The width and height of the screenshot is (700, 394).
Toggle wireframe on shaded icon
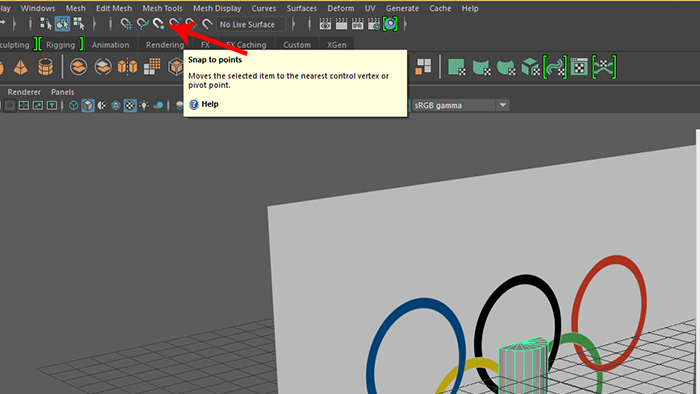pos(116,105)
